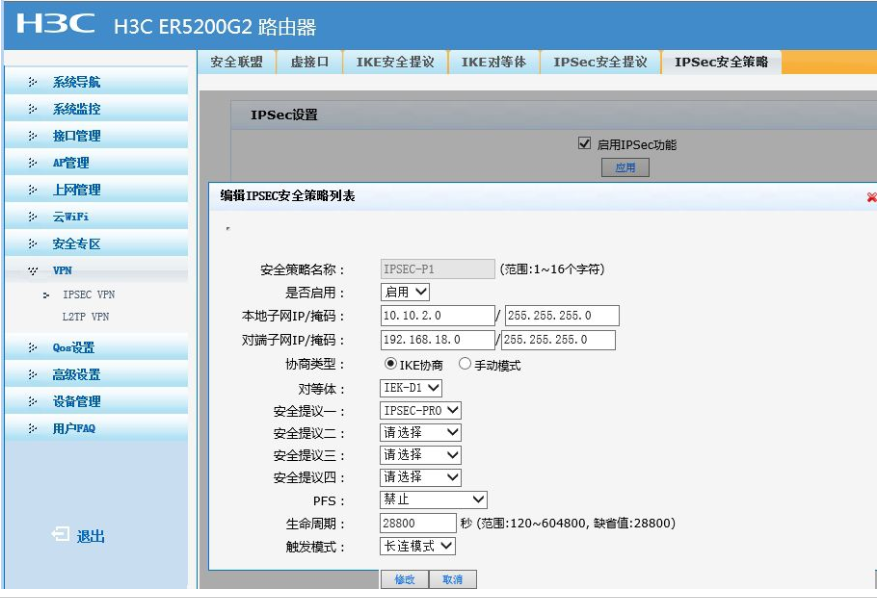This screenshot has height=598, width=877.
Task: Open the 用户FAQ menu
Action: point(96,427)
